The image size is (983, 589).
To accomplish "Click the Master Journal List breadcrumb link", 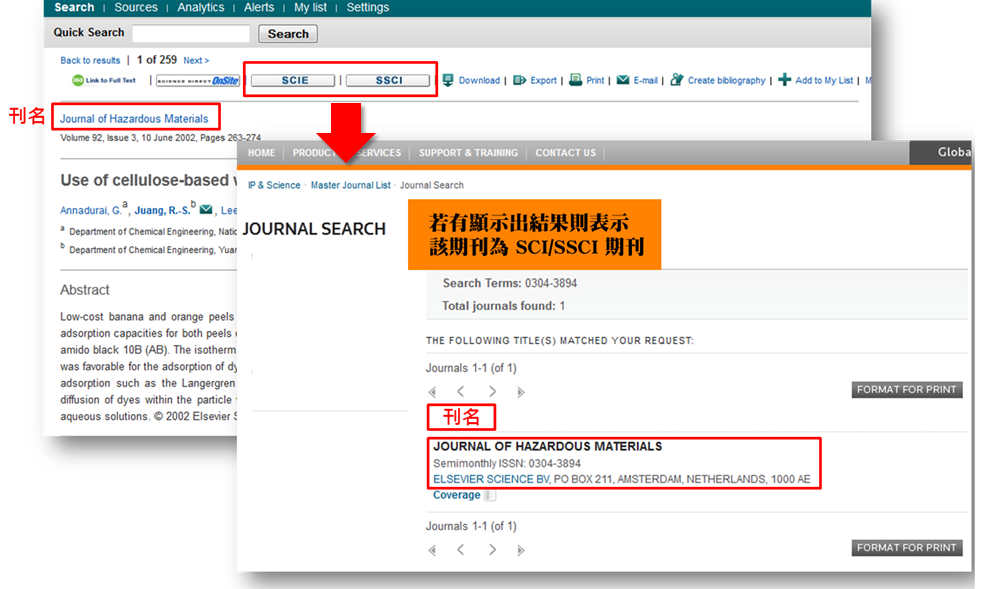I will click(x=350, y=185).
